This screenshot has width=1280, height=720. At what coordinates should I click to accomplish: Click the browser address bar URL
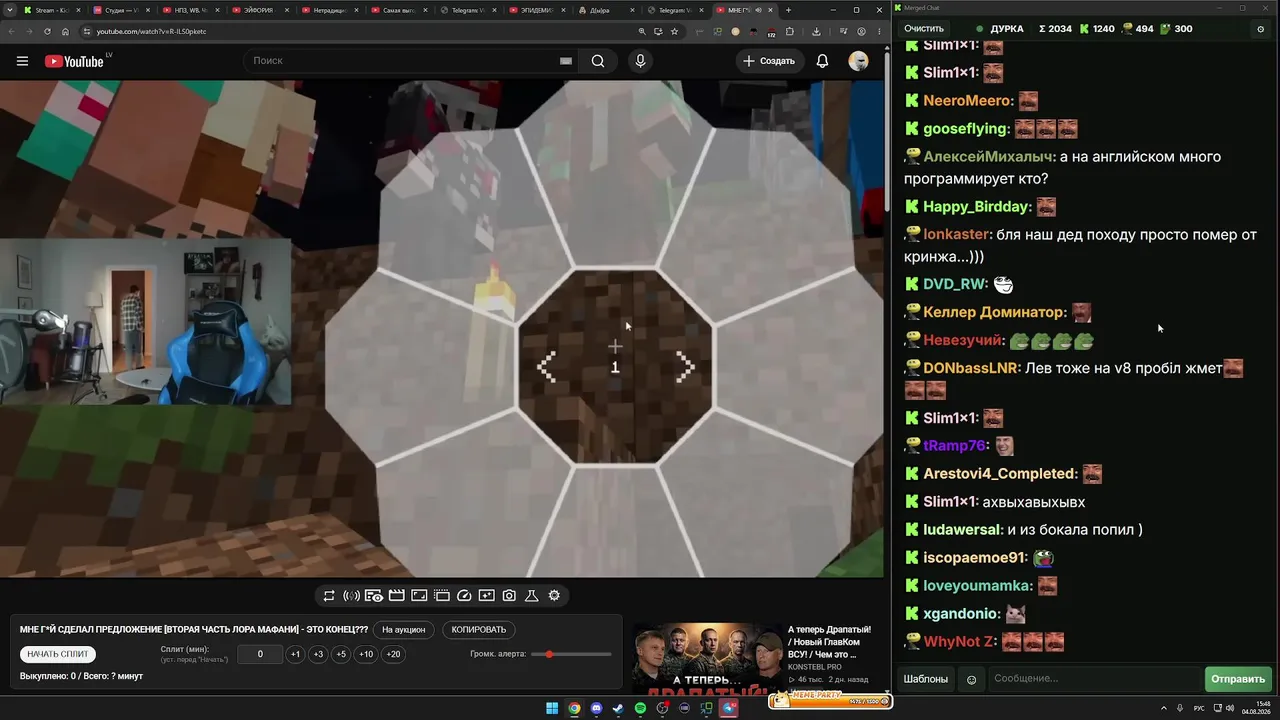point(151,31)
